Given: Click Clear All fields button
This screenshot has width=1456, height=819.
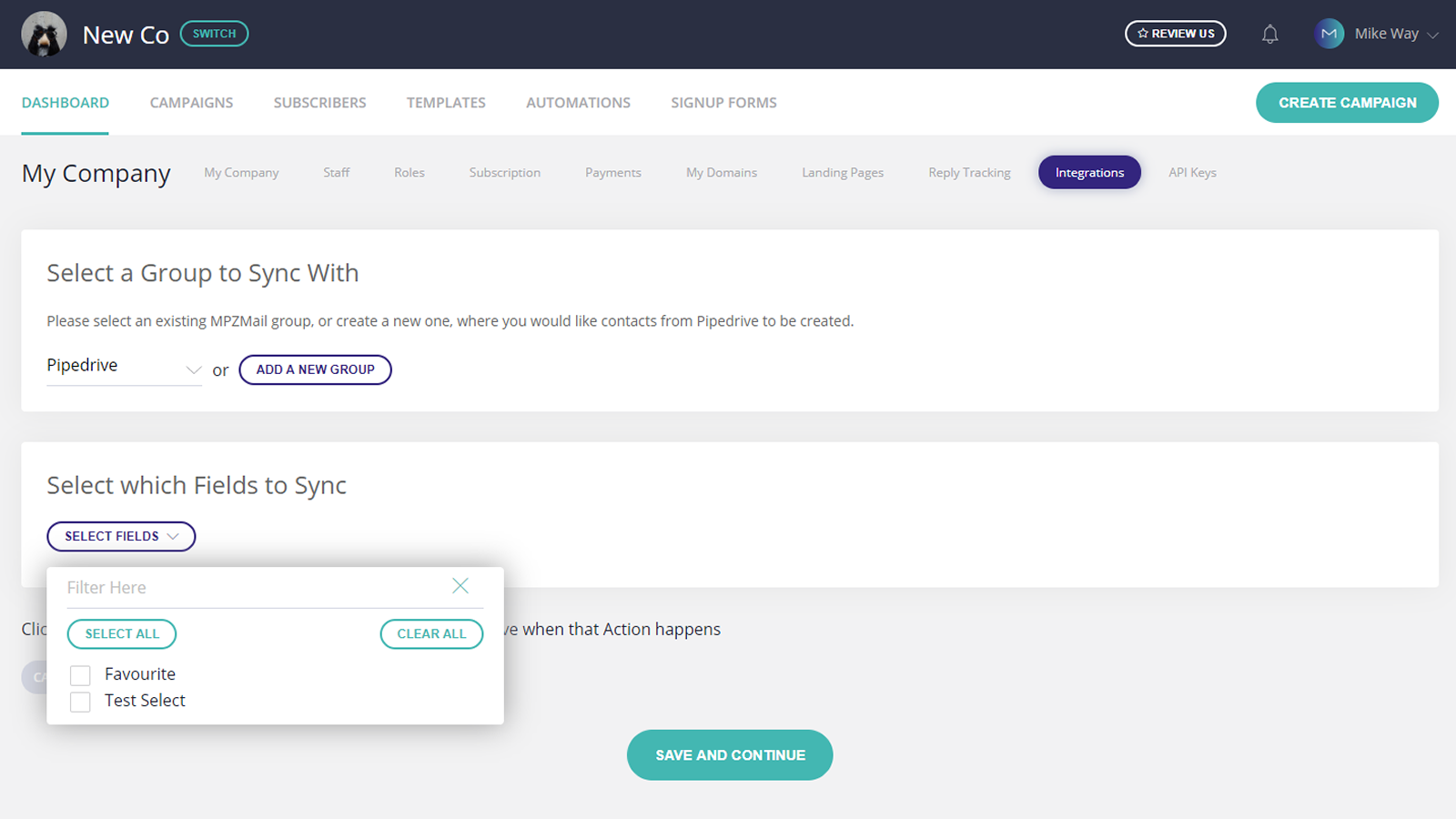Looking at the screenshot, I should coord(431,633).
